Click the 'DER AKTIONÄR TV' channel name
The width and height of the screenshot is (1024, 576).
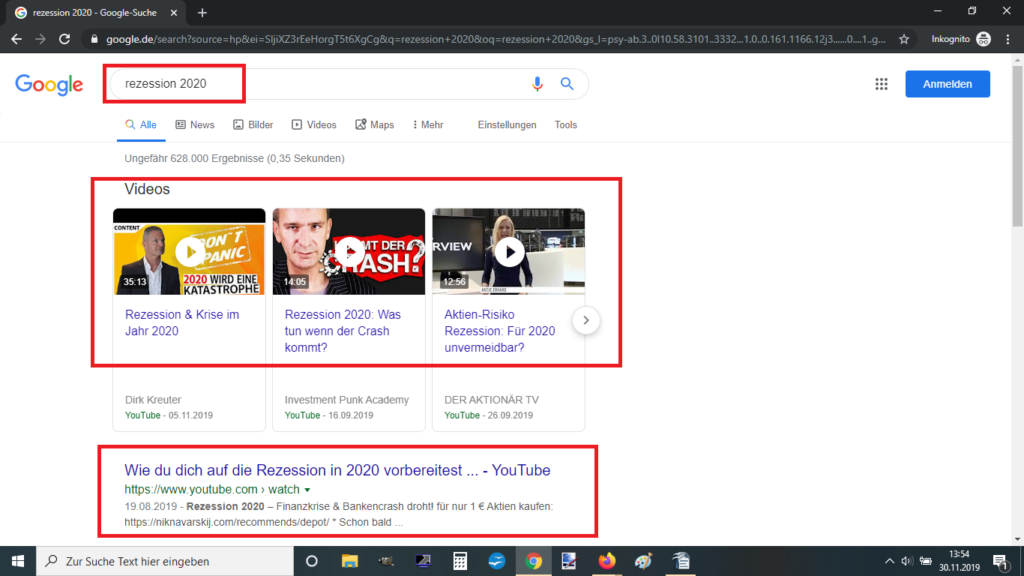pyautogui.click(x=492, y=400)
